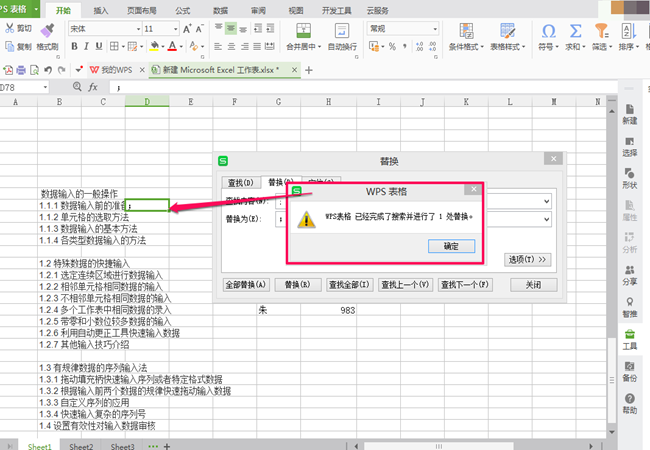Viewport: 650px width, 450px height.
Task: Open the font size dropdown
Action: tap(175, 29)
